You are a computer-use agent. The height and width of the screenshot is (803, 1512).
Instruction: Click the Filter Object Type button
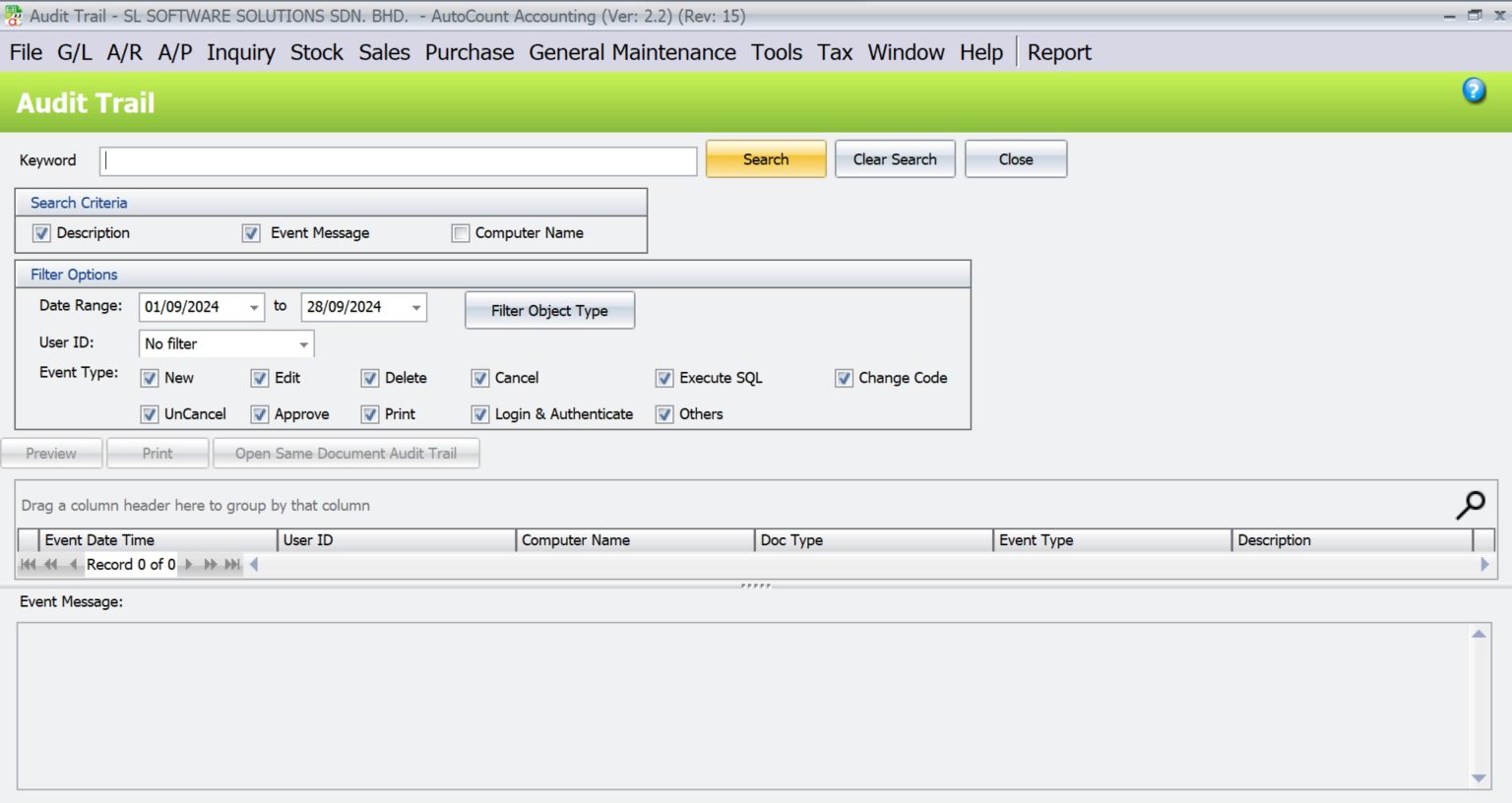pos(549,310)
